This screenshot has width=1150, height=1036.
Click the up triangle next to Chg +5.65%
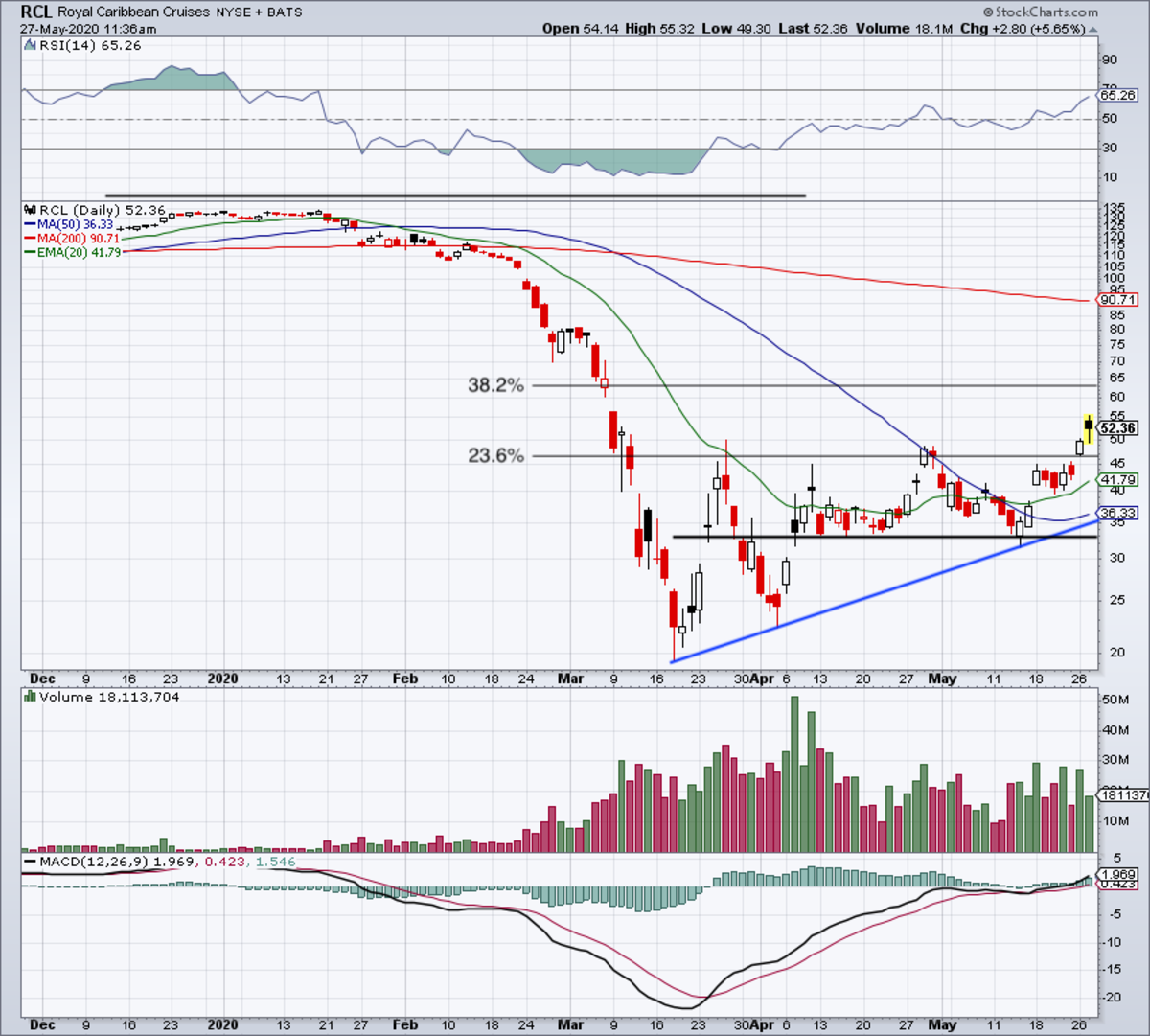tap(1094, 29)
